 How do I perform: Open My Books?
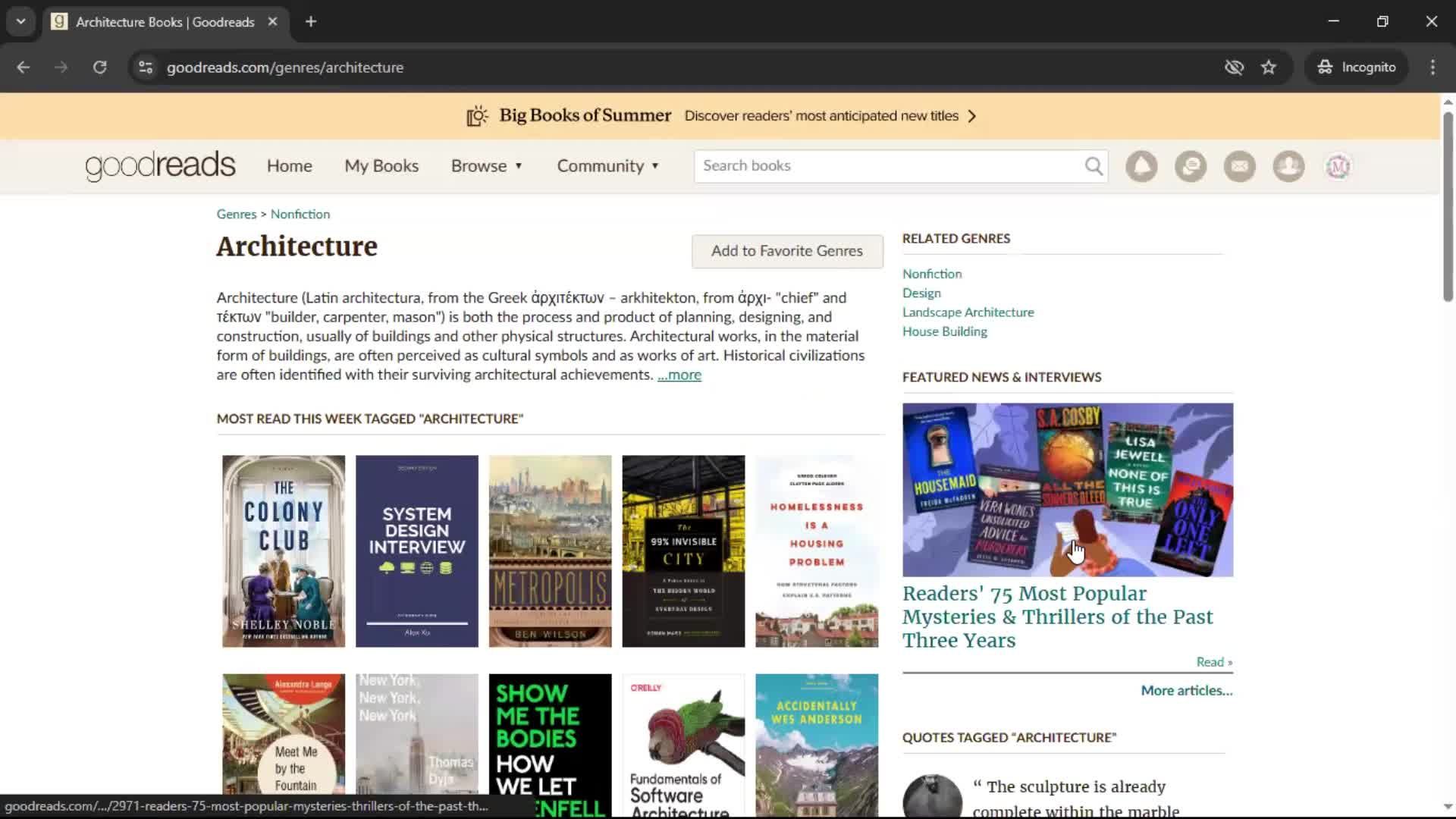click(x=381, y=166)
